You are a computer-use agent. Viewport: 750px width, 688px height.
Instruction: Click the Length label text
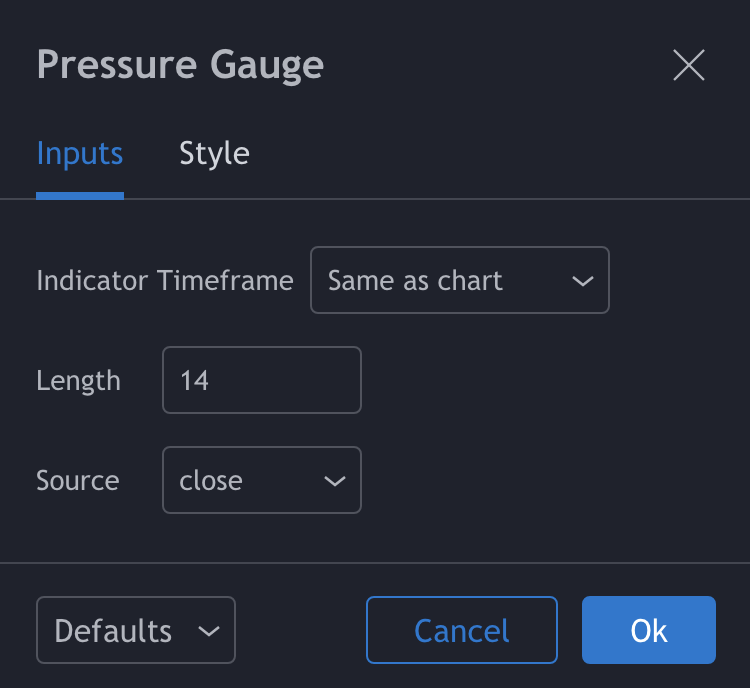78,381
